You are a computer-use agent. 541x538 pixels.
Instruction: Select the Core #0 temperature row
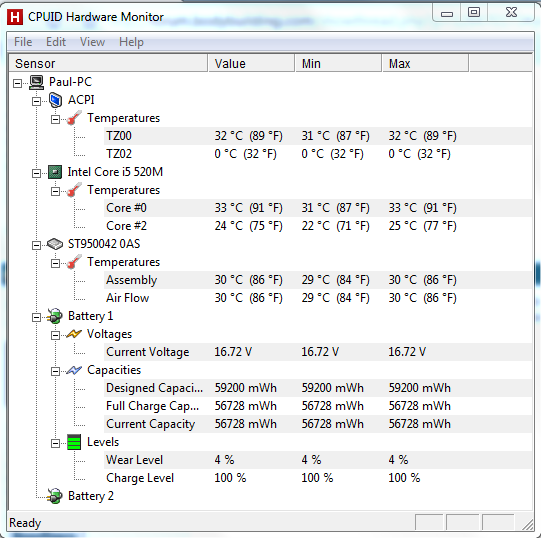[317, 208]
